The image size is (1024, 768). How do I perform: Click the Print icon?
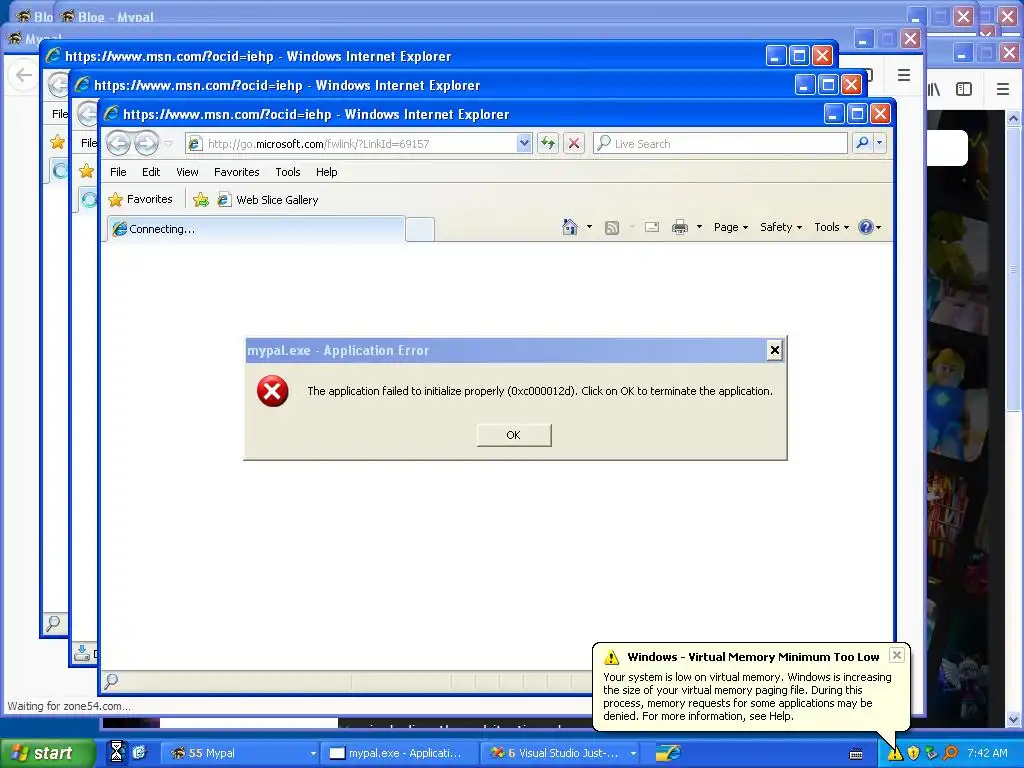pos(680,227)
